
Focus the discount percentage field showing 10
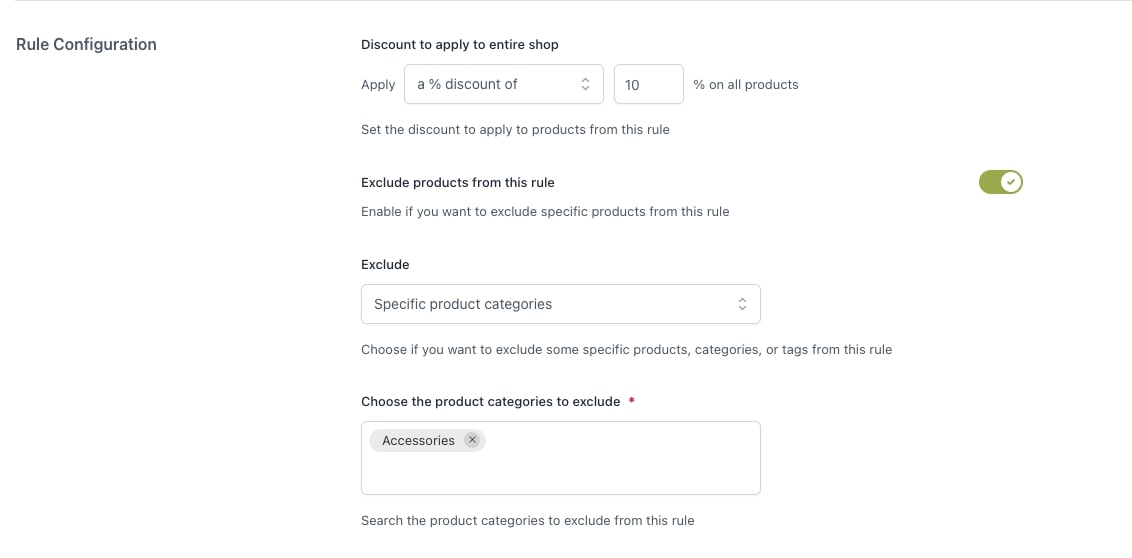pyautogui.click(x=648, y=85)
